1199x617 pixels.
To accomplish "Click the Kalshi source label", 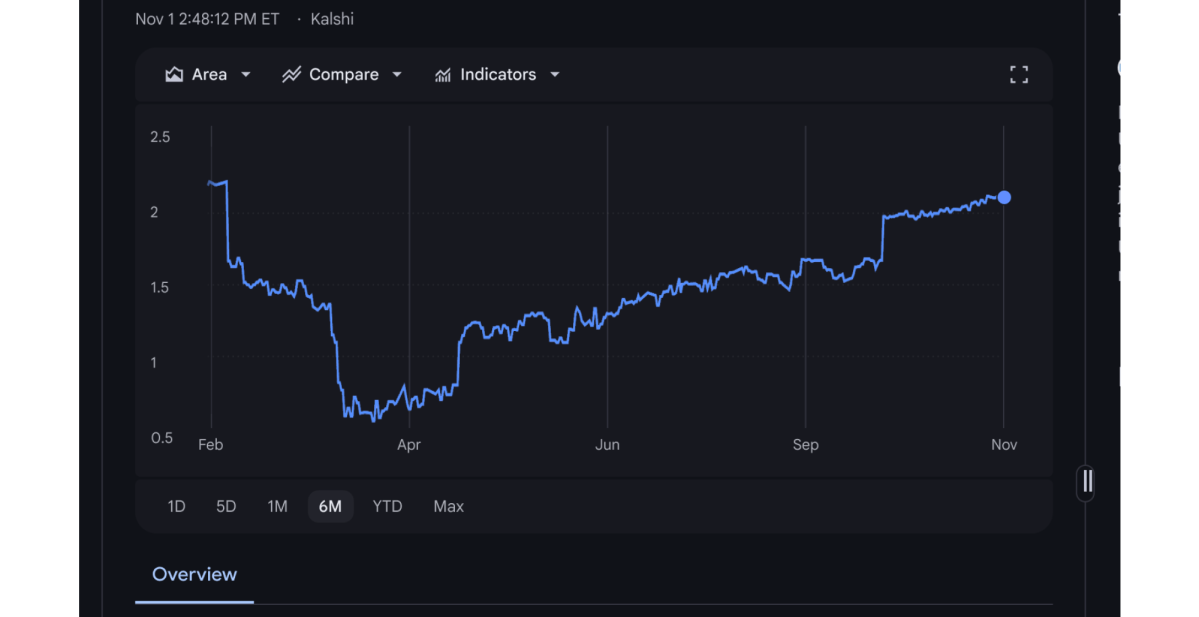I will [331, 18].
